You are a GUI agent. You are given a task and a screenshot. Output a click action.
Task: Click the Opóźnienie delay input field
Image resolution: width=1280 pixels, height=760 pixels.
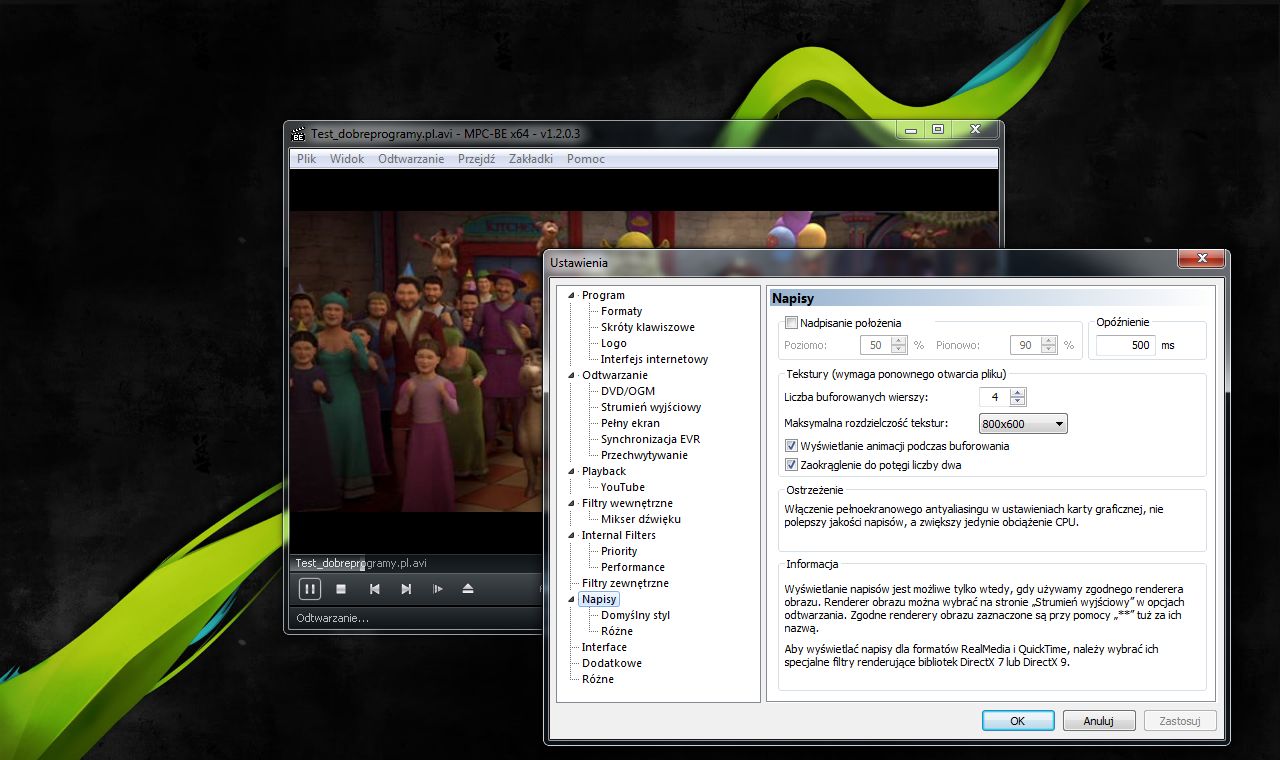(1125, 345)
